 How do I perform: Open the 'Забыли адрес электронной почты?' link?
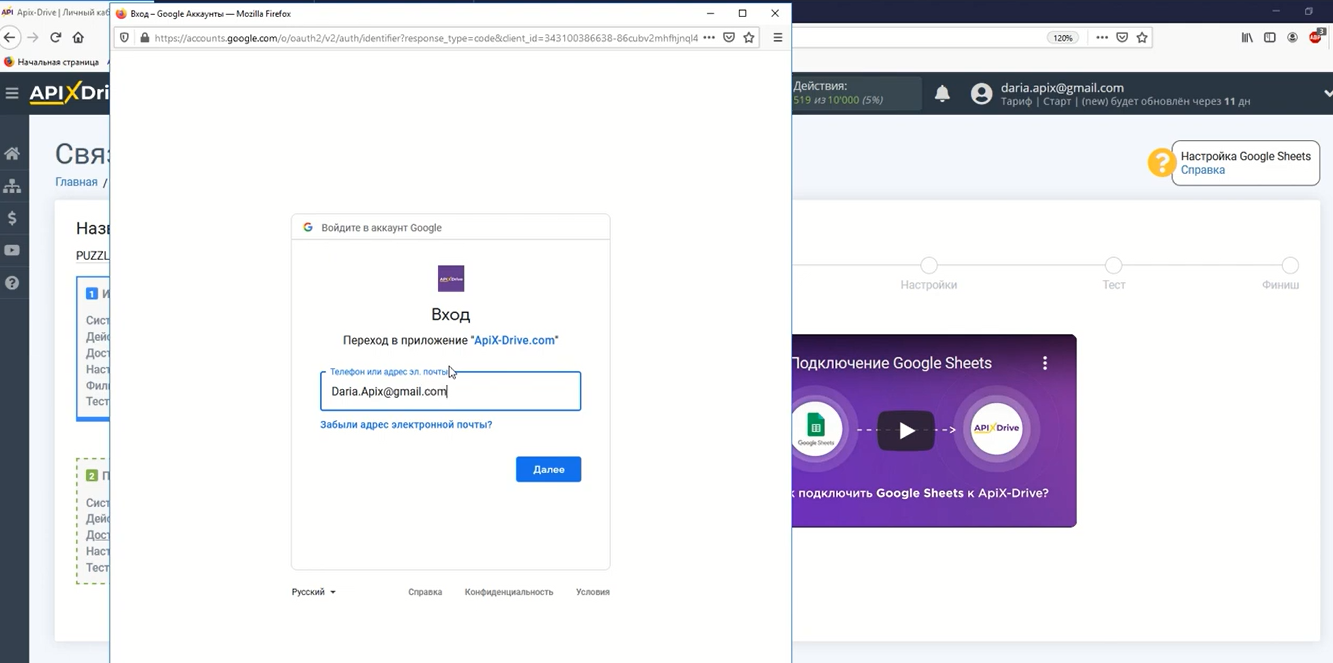[x=406, y=425]
